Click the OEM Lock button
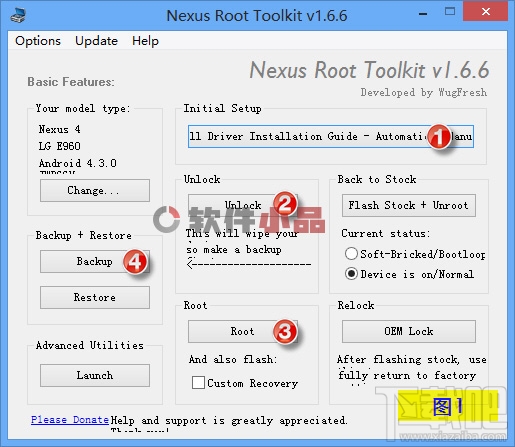The width and height of the screenshot is (515, 447). coord(409,331)
